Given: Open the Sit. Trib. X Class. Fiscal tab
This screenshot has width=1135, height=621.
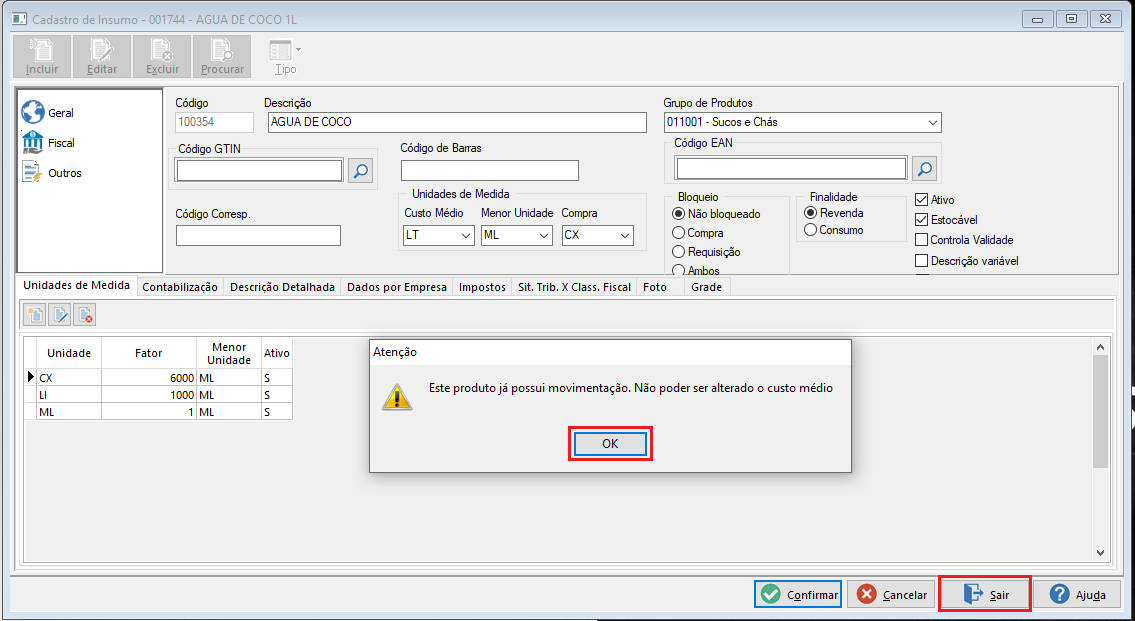Looking at the screenshot, I should pos(574,287).
